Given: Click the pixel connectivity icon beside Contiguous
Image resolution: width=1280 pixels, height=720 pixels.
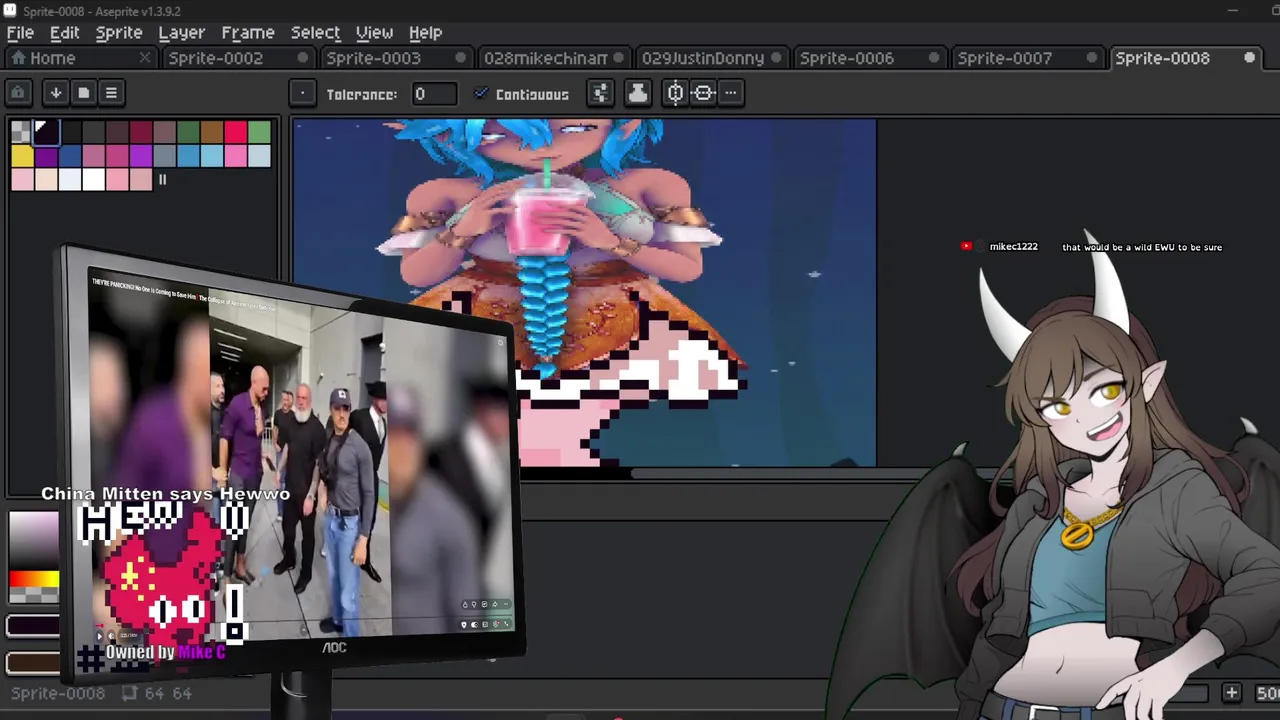Looking at the screenshot, I should [x=600, y=94].
